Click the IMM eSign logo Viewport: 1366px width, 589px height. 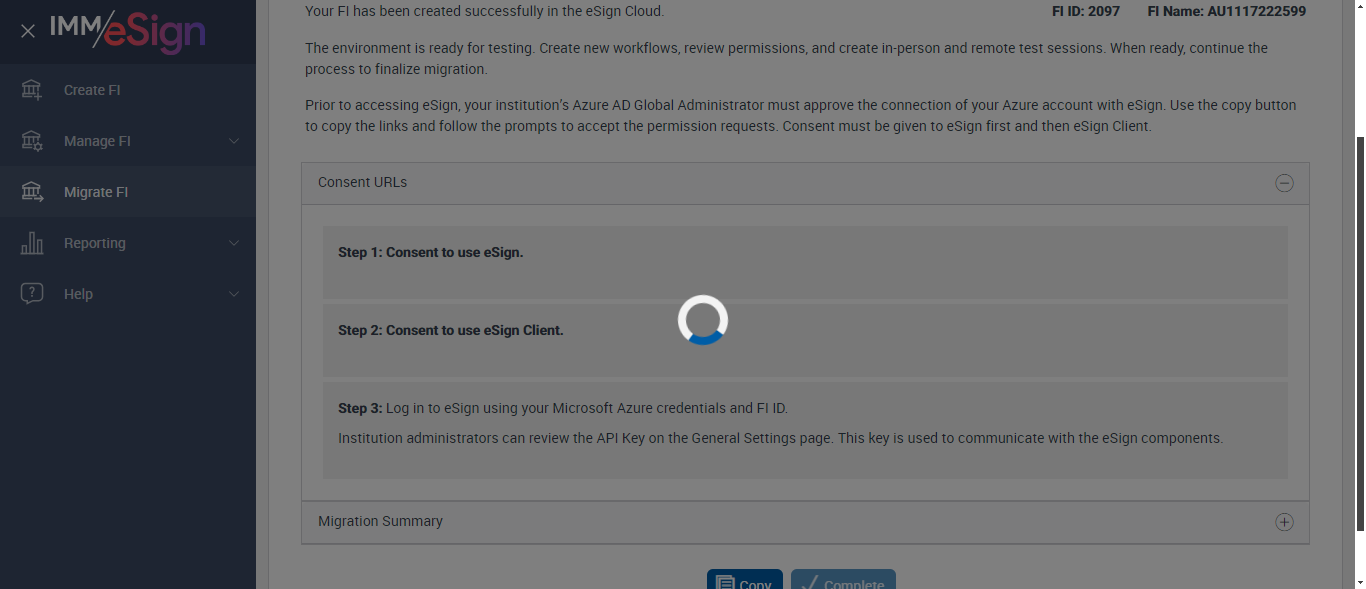[128, 31]
